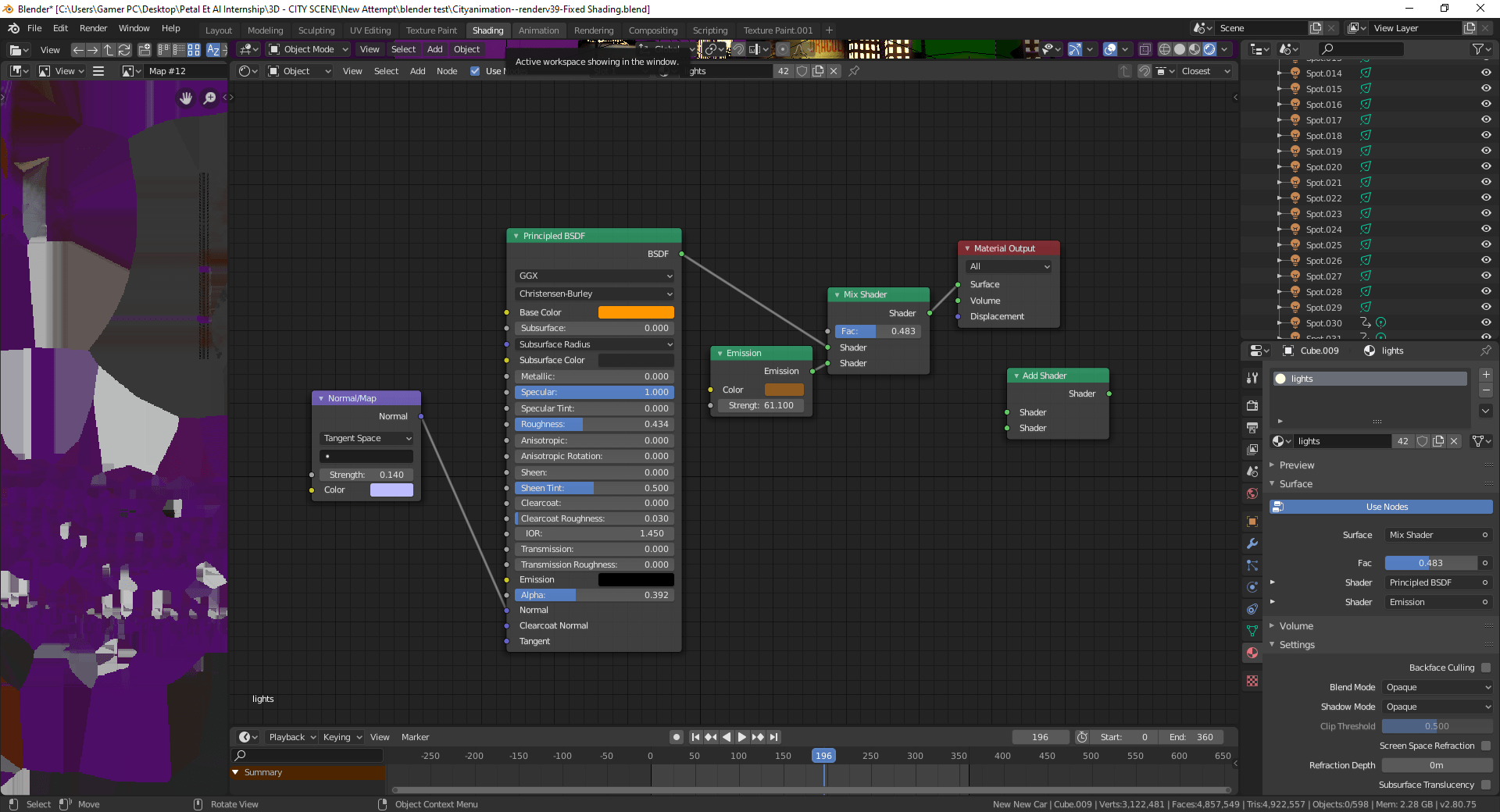The image size is (1500, 812).
Task: Open the GGX distribution dropdown
Action: tap(594, 276)
